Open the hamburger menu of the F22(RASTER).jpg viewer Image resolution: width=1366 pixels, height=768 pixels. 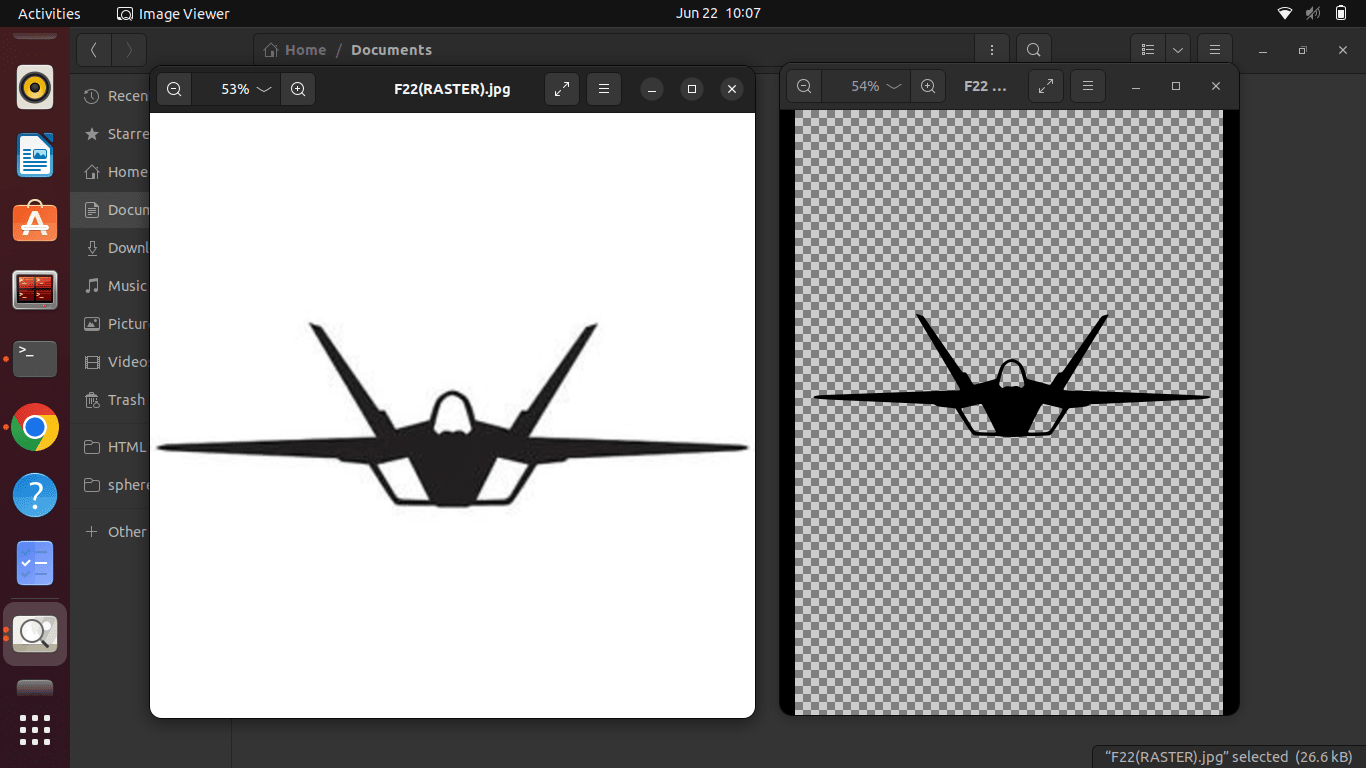604,89
